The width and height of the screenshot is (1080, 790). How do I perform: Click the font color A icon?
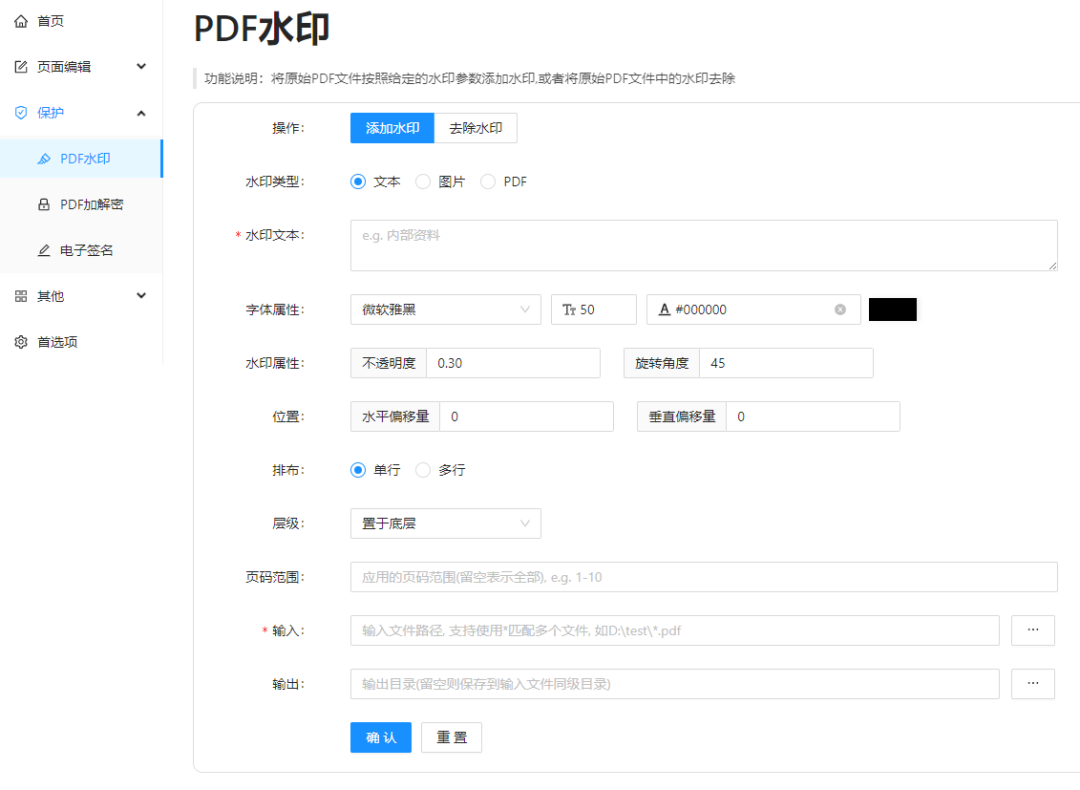coord(665,310)
